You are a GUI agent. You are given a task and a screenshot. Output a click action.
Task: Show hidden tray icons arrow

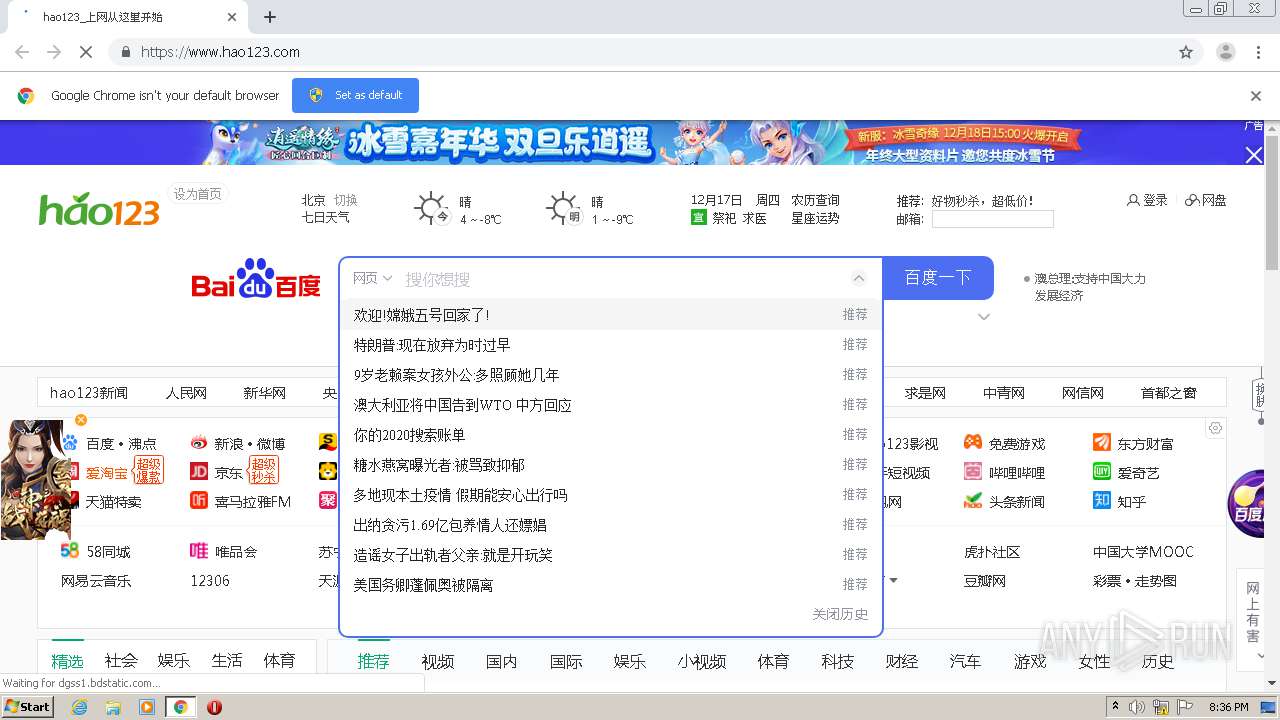[x=1115, y=707]
